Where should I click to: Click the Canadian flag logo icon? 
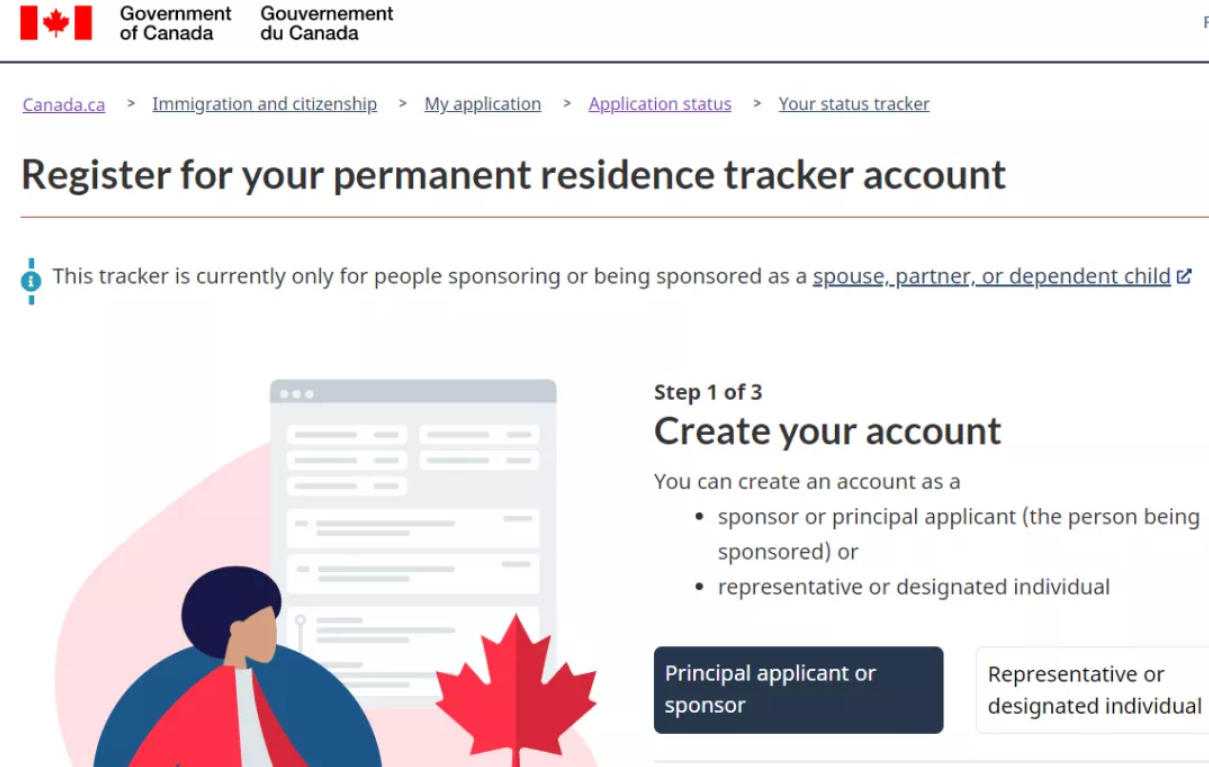click(56, 23)
